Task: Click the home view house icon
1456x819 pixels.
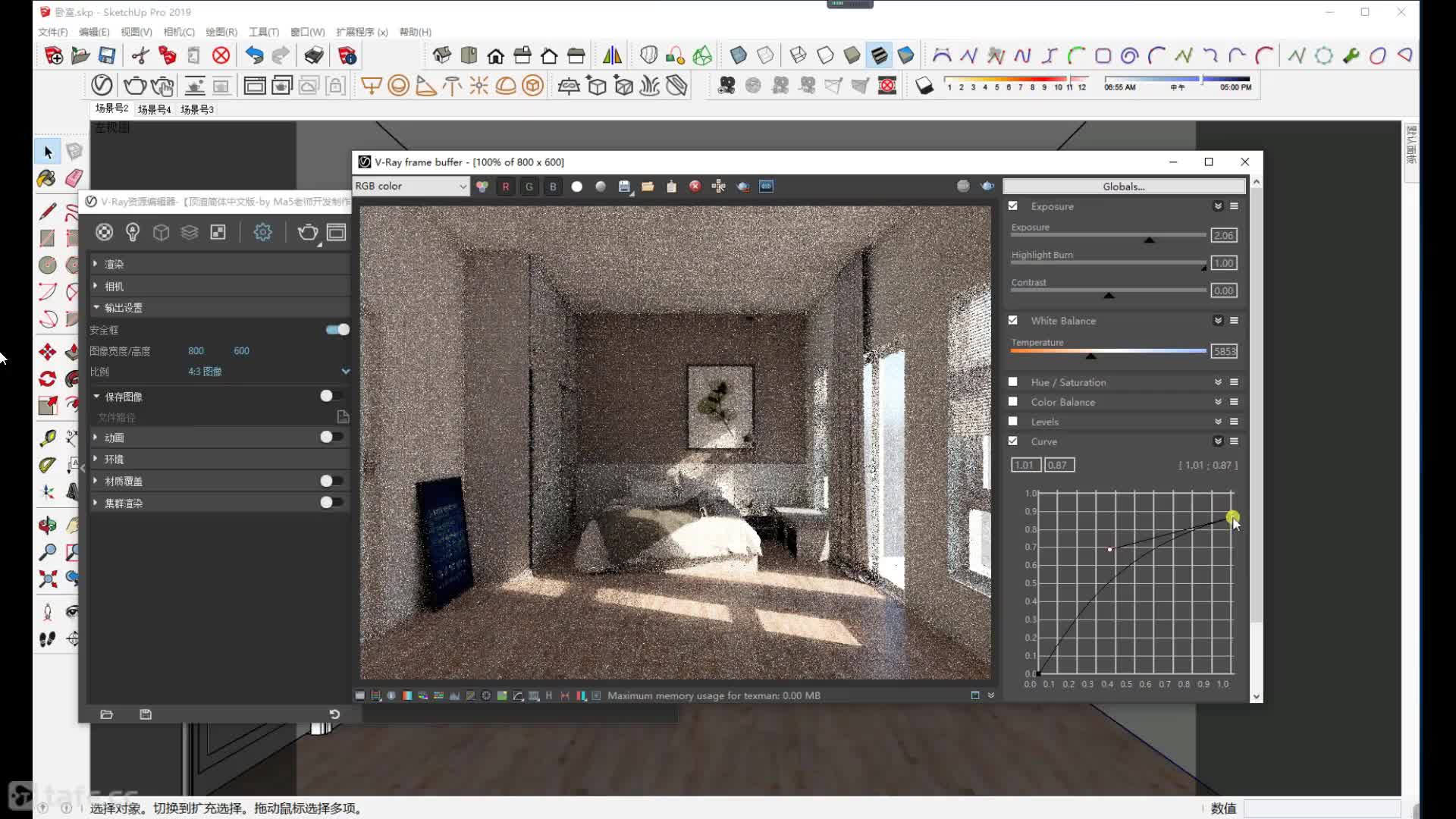Action: 495,55
